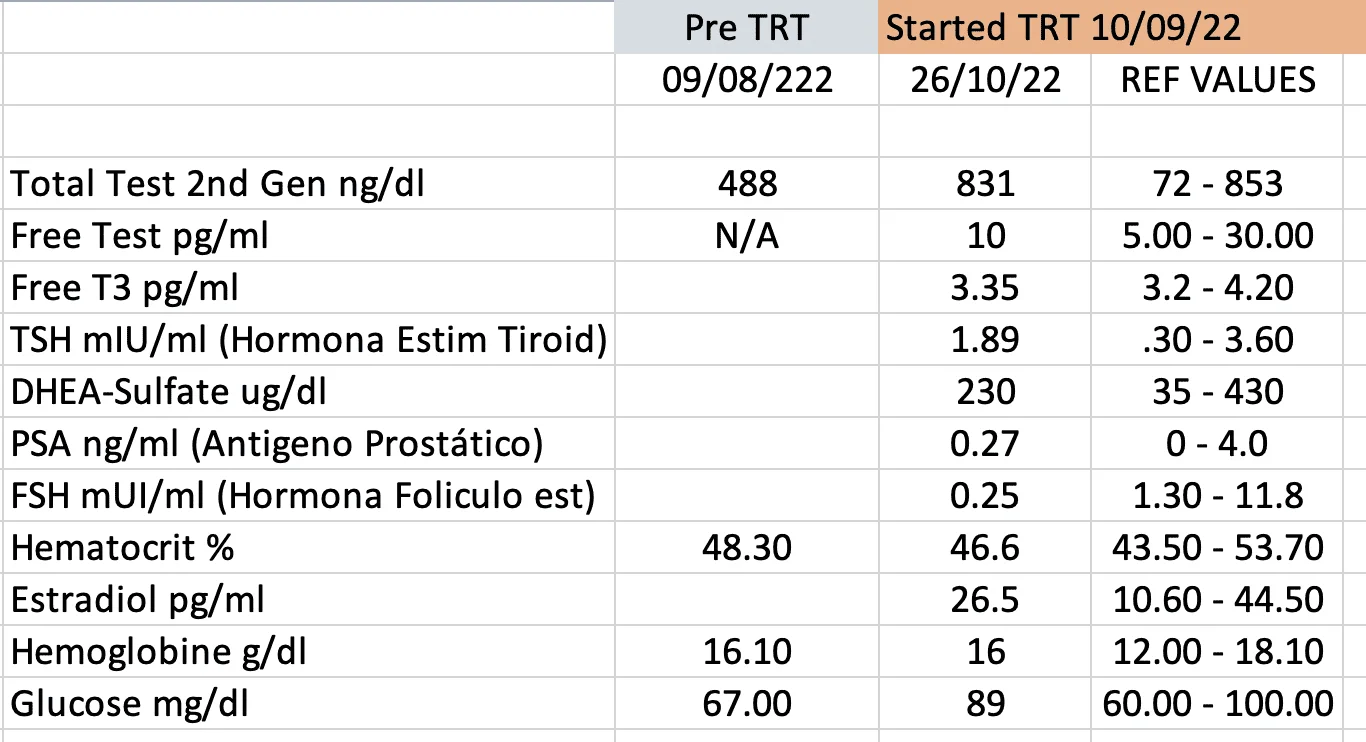
Task: Click the Started TRT 10/09/22 header cell
Action: 1063,27
